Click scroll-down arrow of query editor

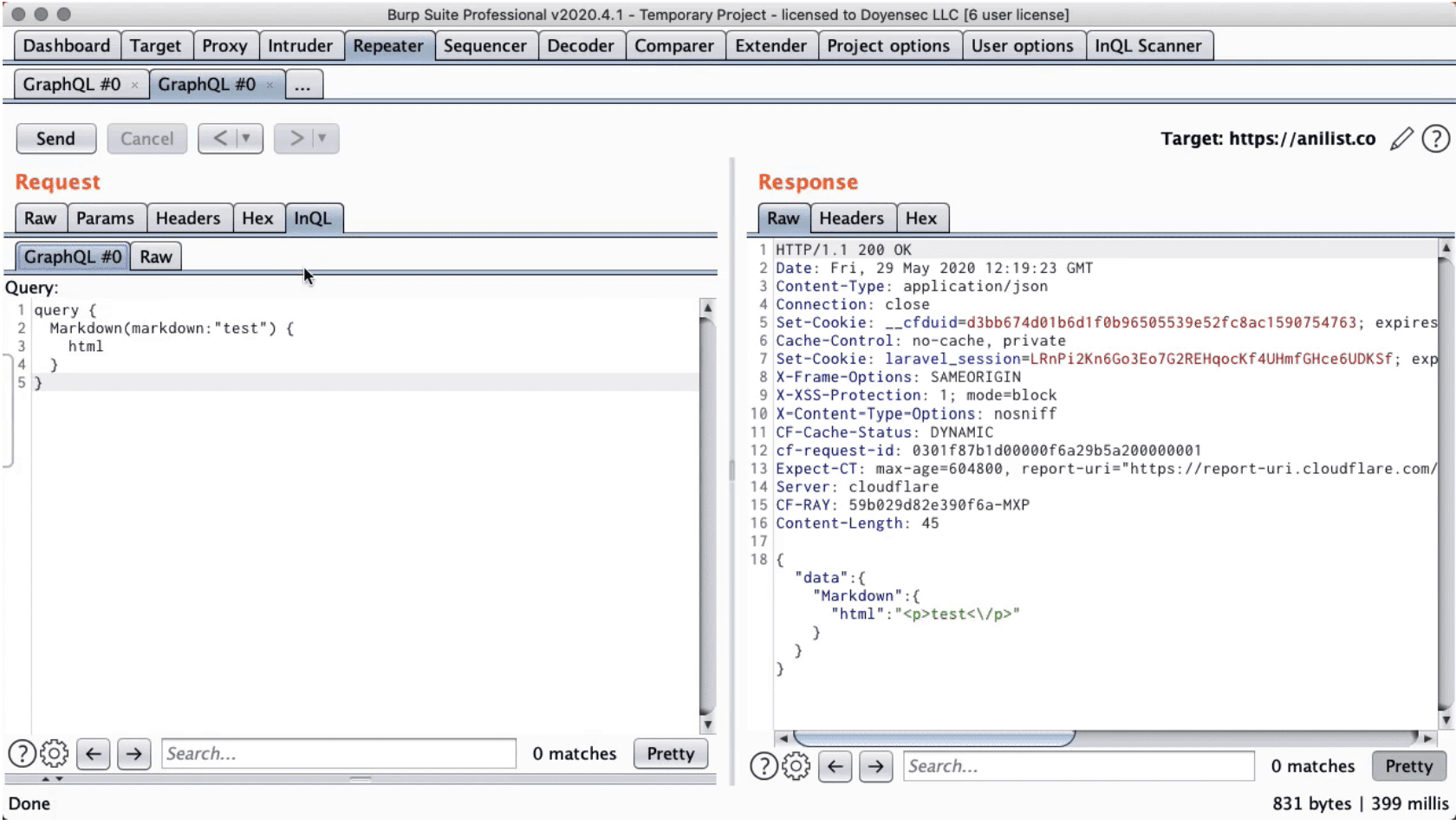[707, 725]
